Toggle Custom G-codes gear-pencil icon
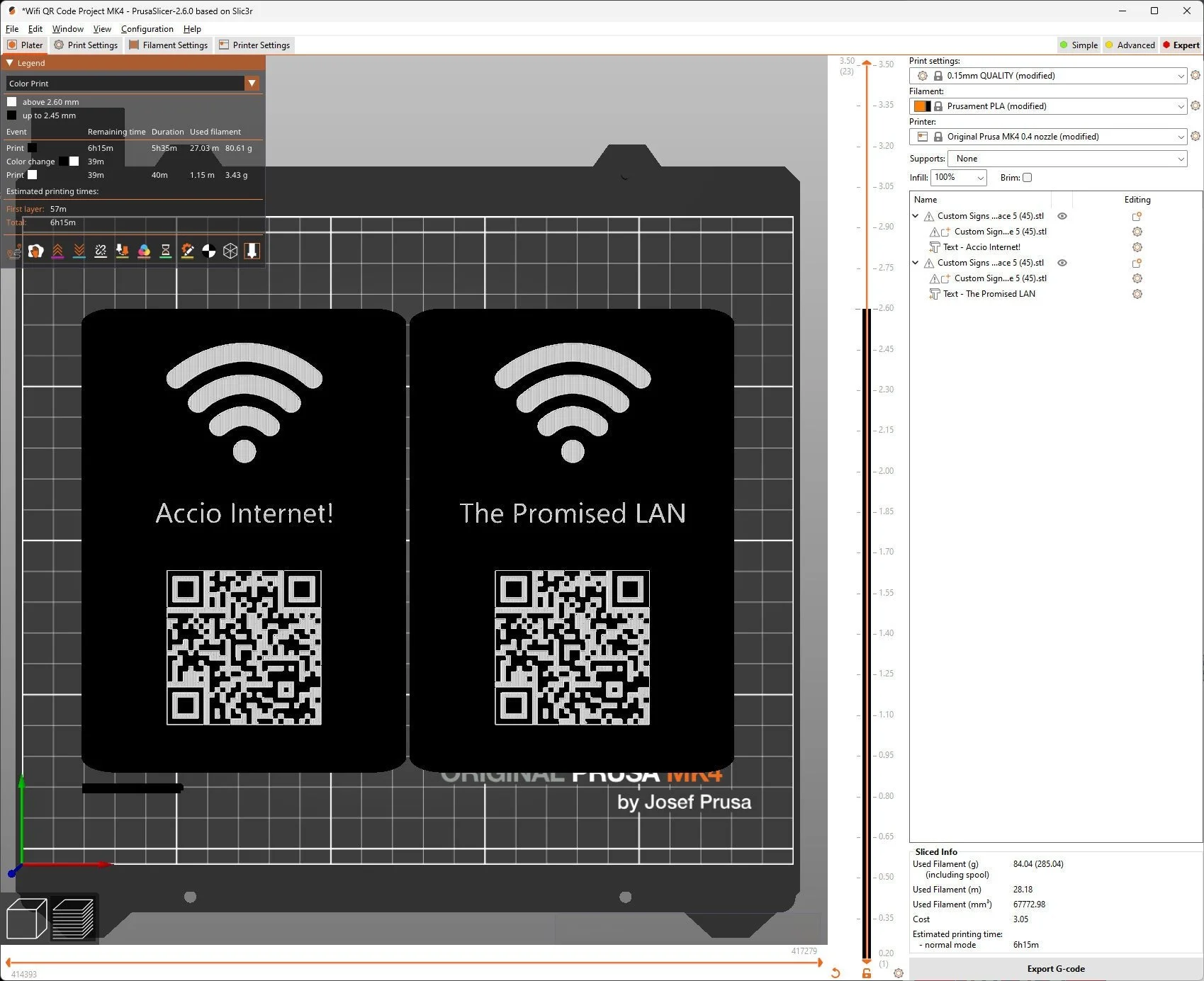The width and height of the screenshot is (1204, 981). pyautogui.click(x=187, y=251)
